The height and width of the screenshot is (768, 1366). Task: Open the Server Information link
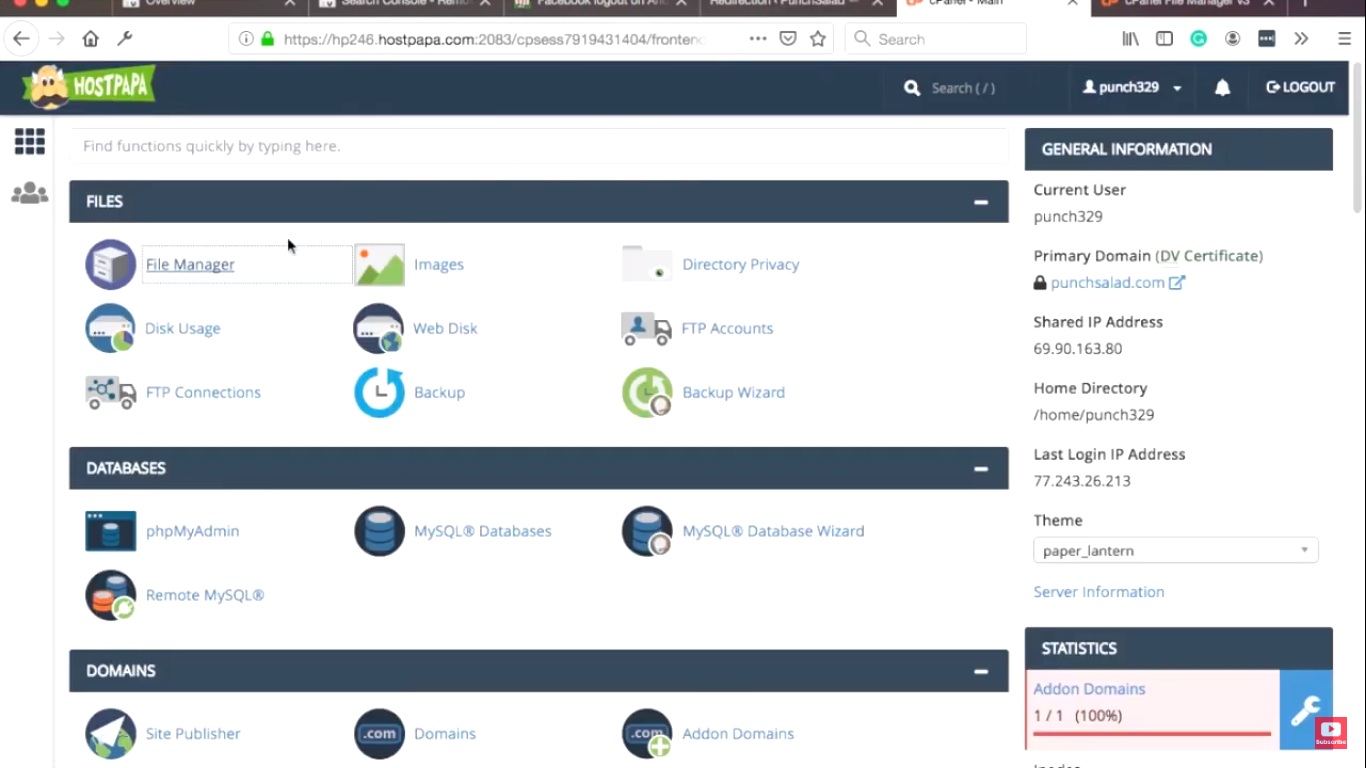click(1099, 592)
